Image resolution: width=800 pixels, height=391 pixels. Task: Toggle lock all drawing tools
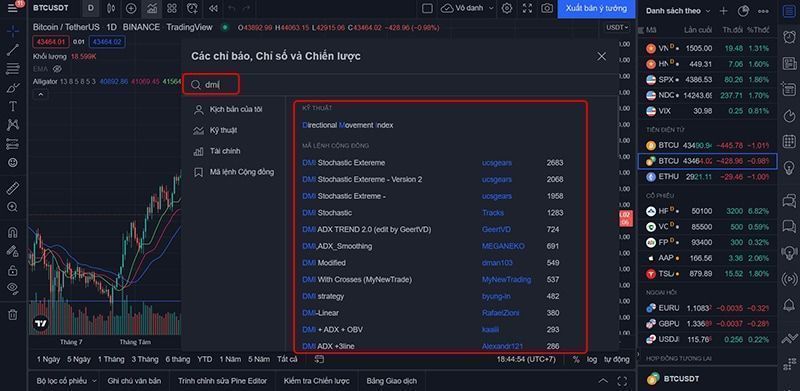pos(13,270)
